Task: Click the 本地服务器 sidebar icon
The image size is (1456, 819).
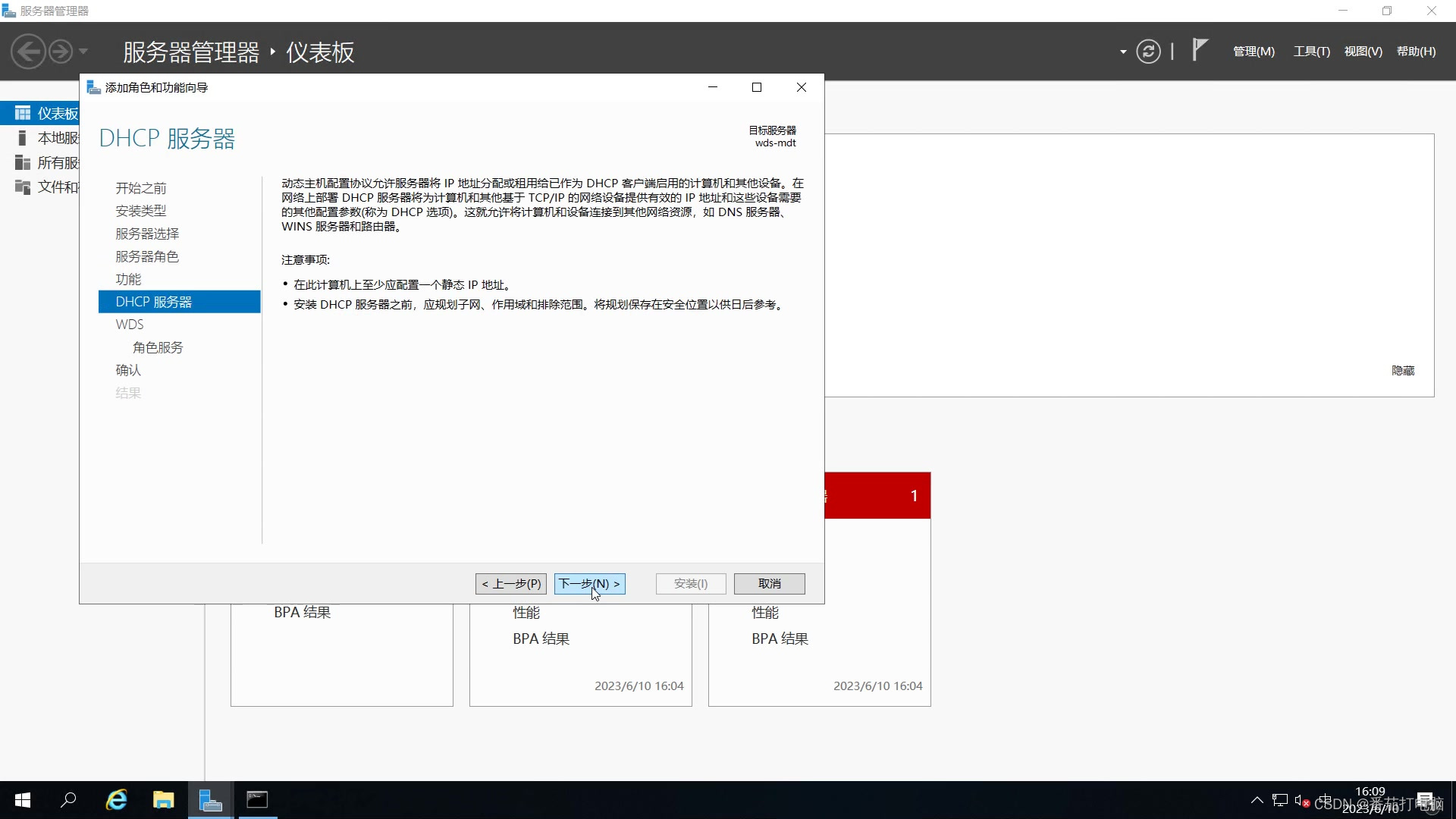Action: [22, 138]
